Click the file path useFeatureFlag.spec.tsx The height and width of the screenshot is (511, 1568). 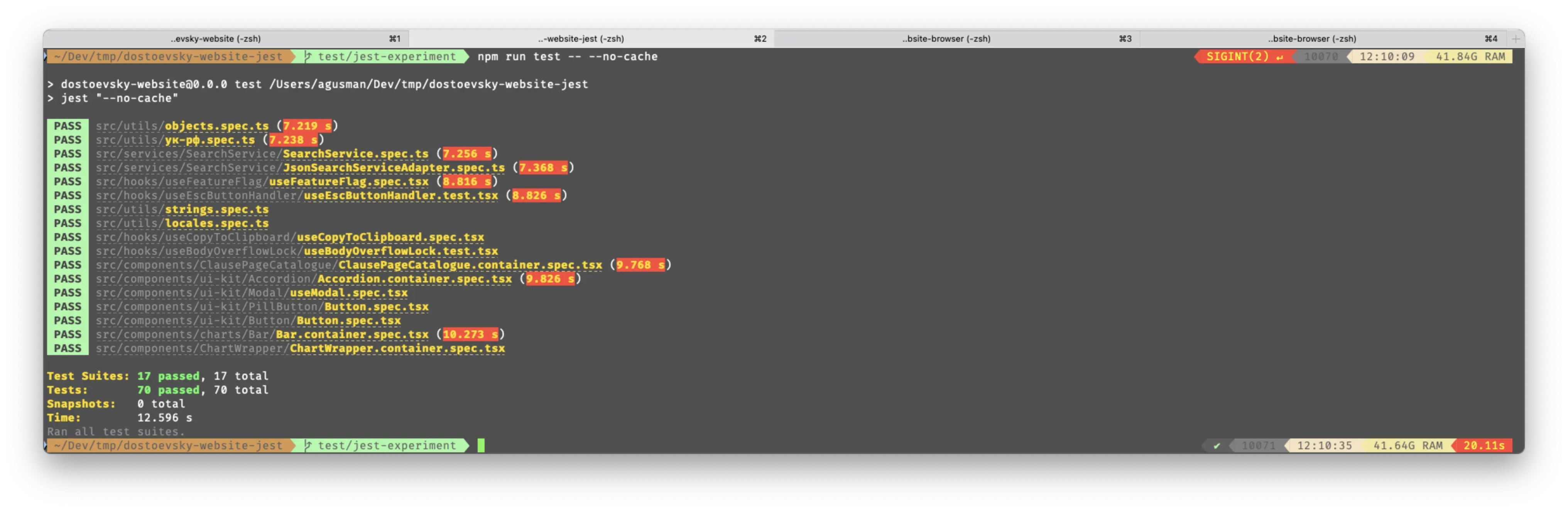pos(262,182)
